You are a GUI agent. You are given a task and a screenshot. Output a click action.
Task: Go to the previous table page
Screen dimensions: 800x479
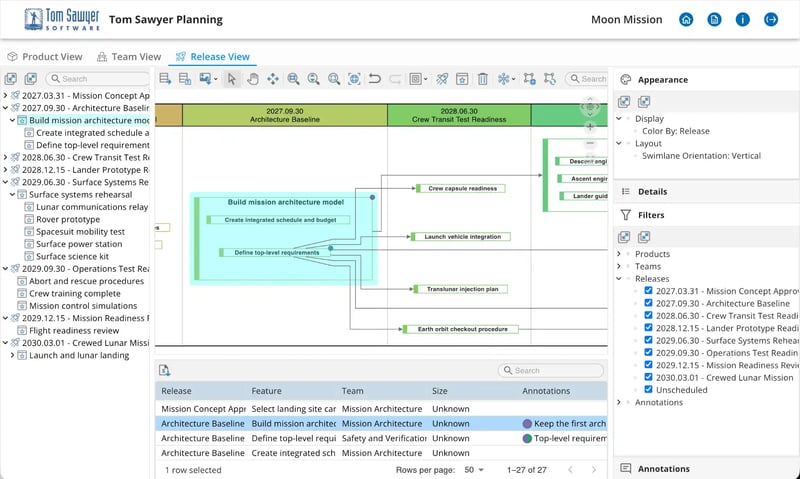point(570,470)
